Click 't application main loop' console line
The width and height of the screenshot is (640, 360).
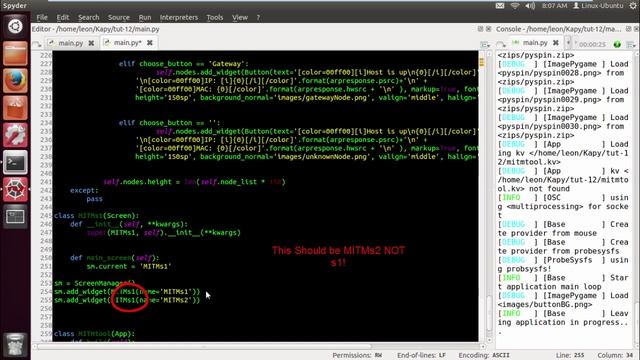549,287
